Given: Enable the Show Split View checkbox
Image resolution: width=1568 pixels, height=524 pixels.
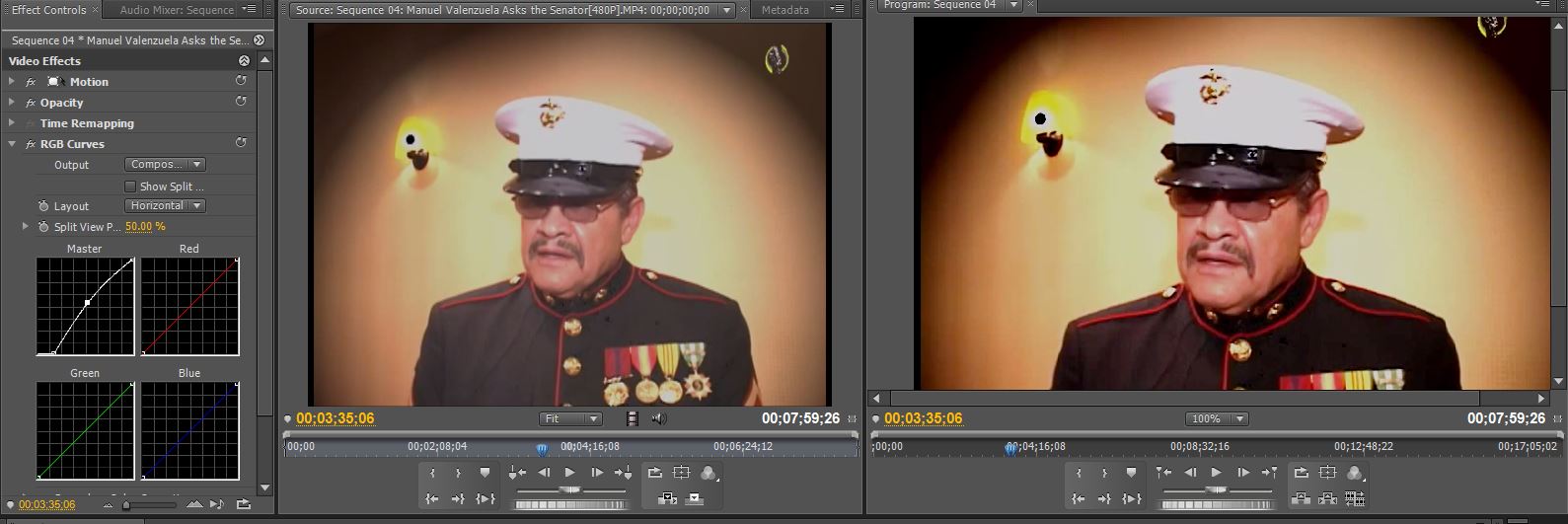Looking at the screenshot, I should tap(130, 187).
